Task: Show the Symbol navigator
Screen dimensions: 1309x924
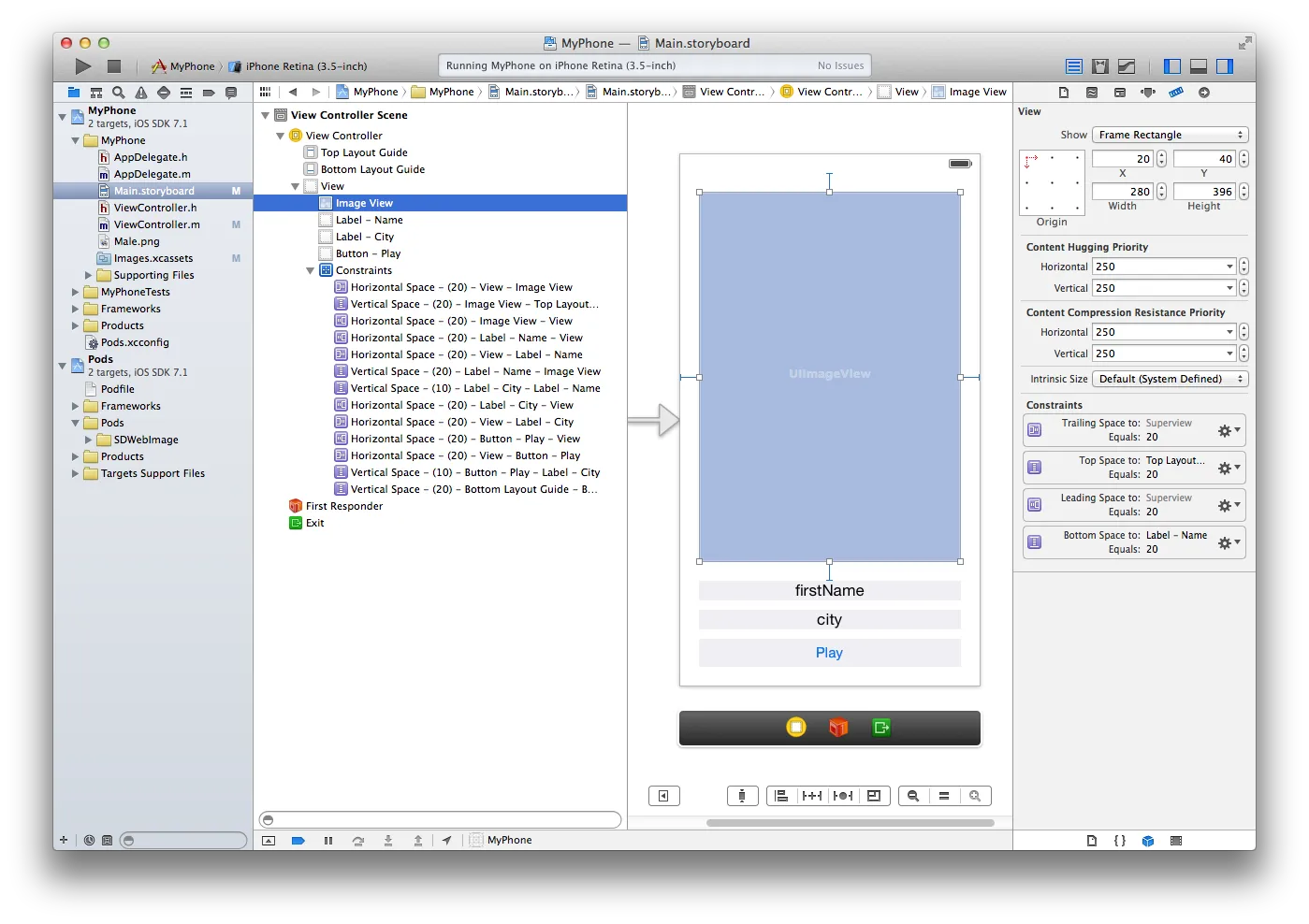Action: (x=95, y=93)
